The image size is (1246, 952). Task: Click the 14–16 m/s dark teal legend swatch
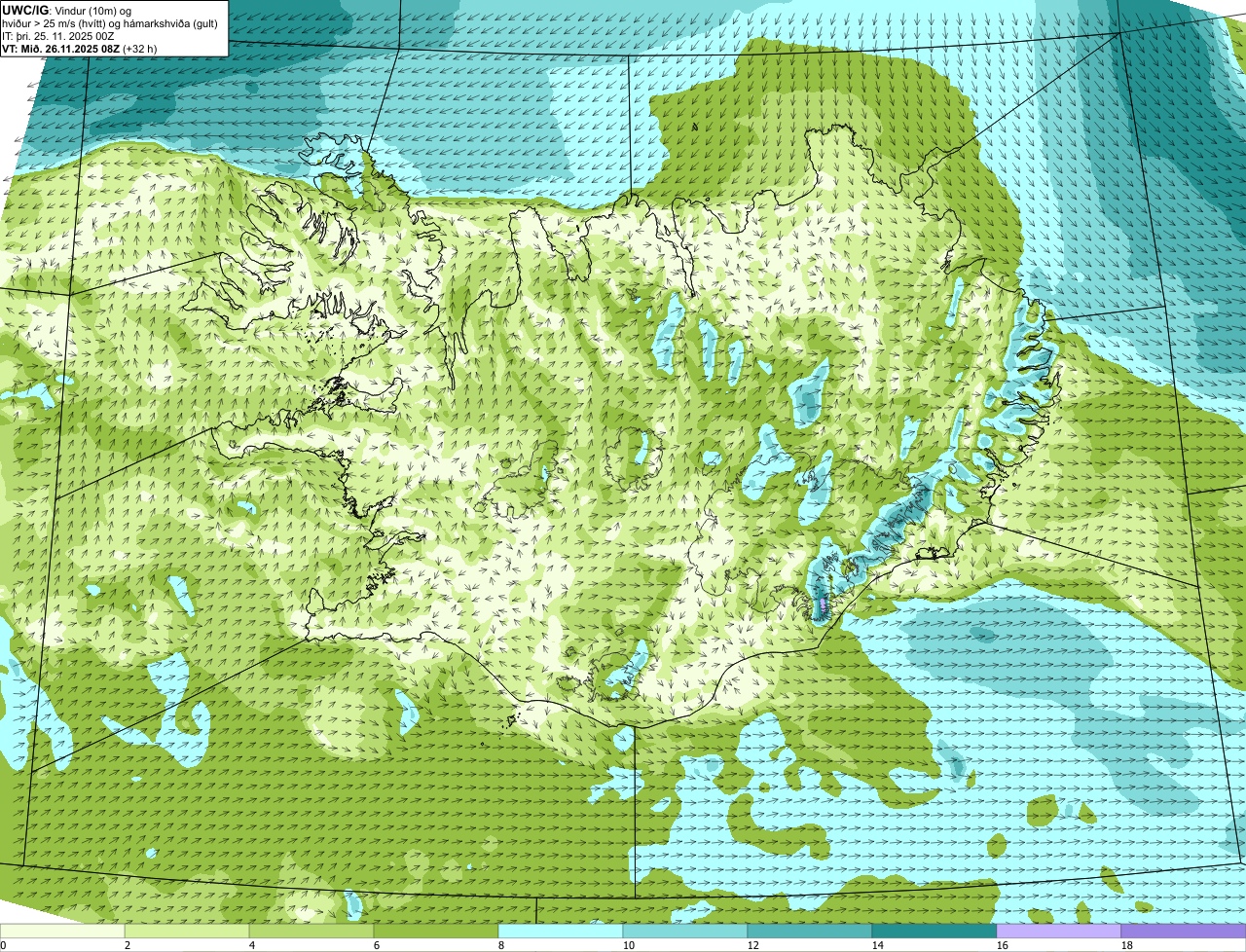[934, 932]
